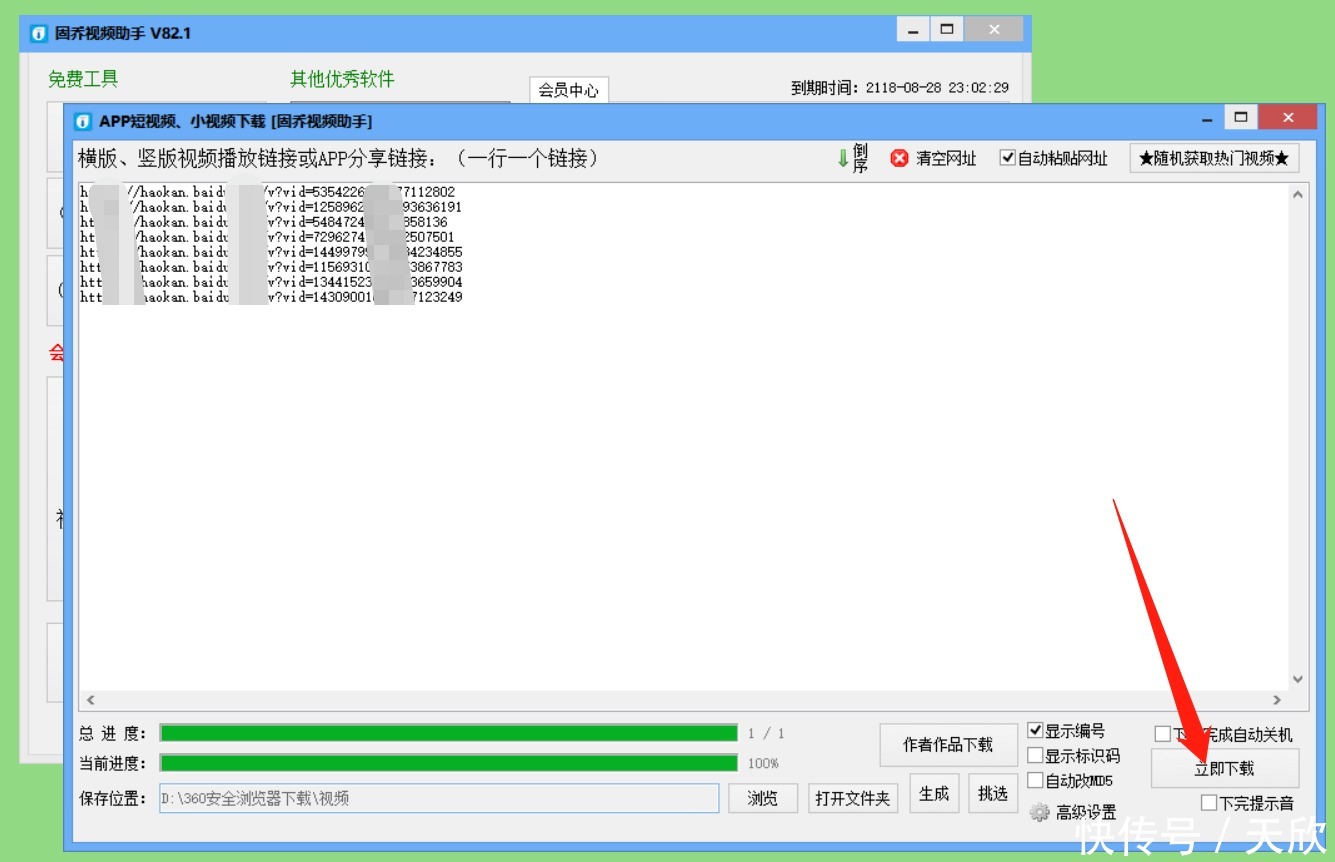
Task: Click the 固乔视频助手 main window titlebar icon
Action: [x=37, y=33]
